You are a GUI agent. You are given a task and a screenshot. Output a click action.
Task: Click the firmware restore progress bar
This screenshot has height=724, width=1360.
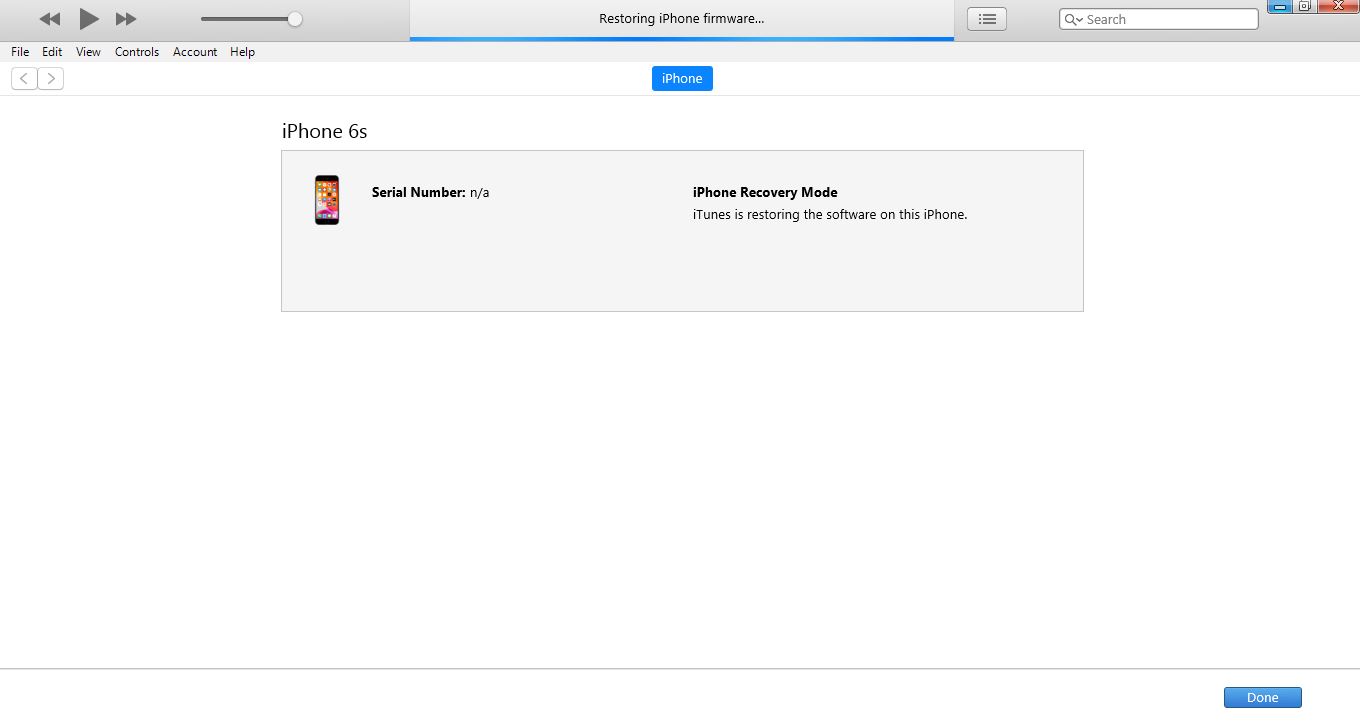coord(682,39)
